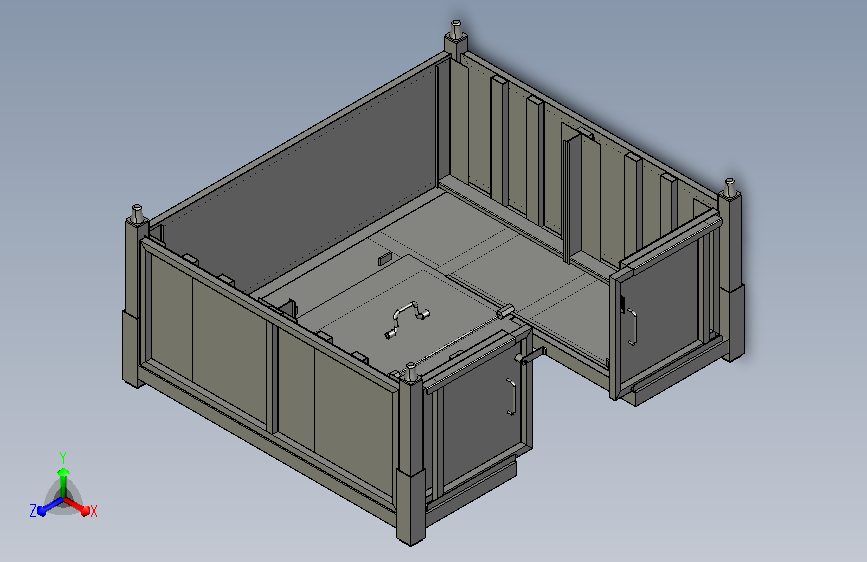Select the lifting handle on the floor hatch
The width and height of the screenshot is (867, 562).
click(x=408, y=319)
